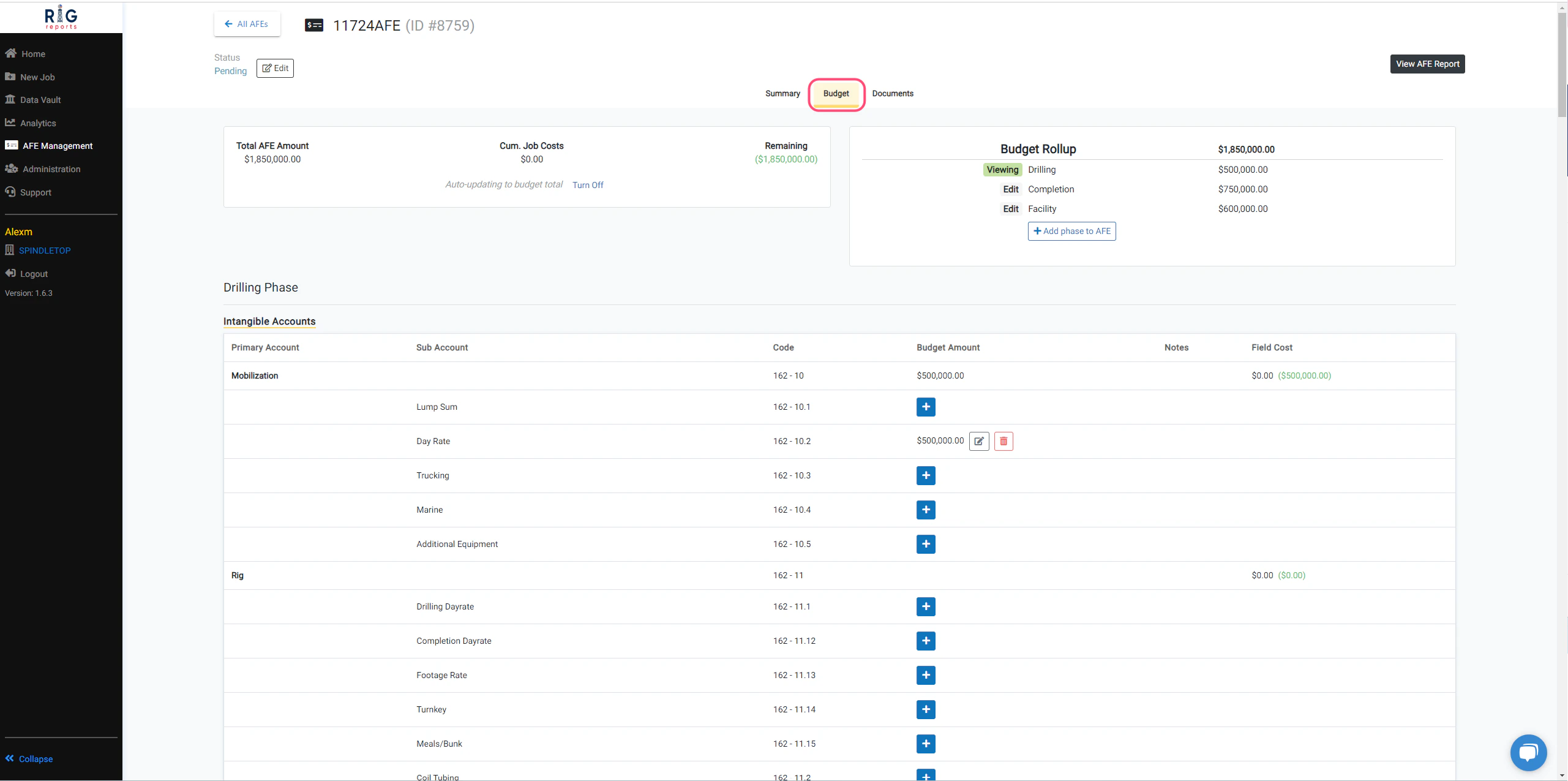Add budget amount for Drilling Dayrate
1568x781 pixels.
pyautogui.click(x=925, y=606)
